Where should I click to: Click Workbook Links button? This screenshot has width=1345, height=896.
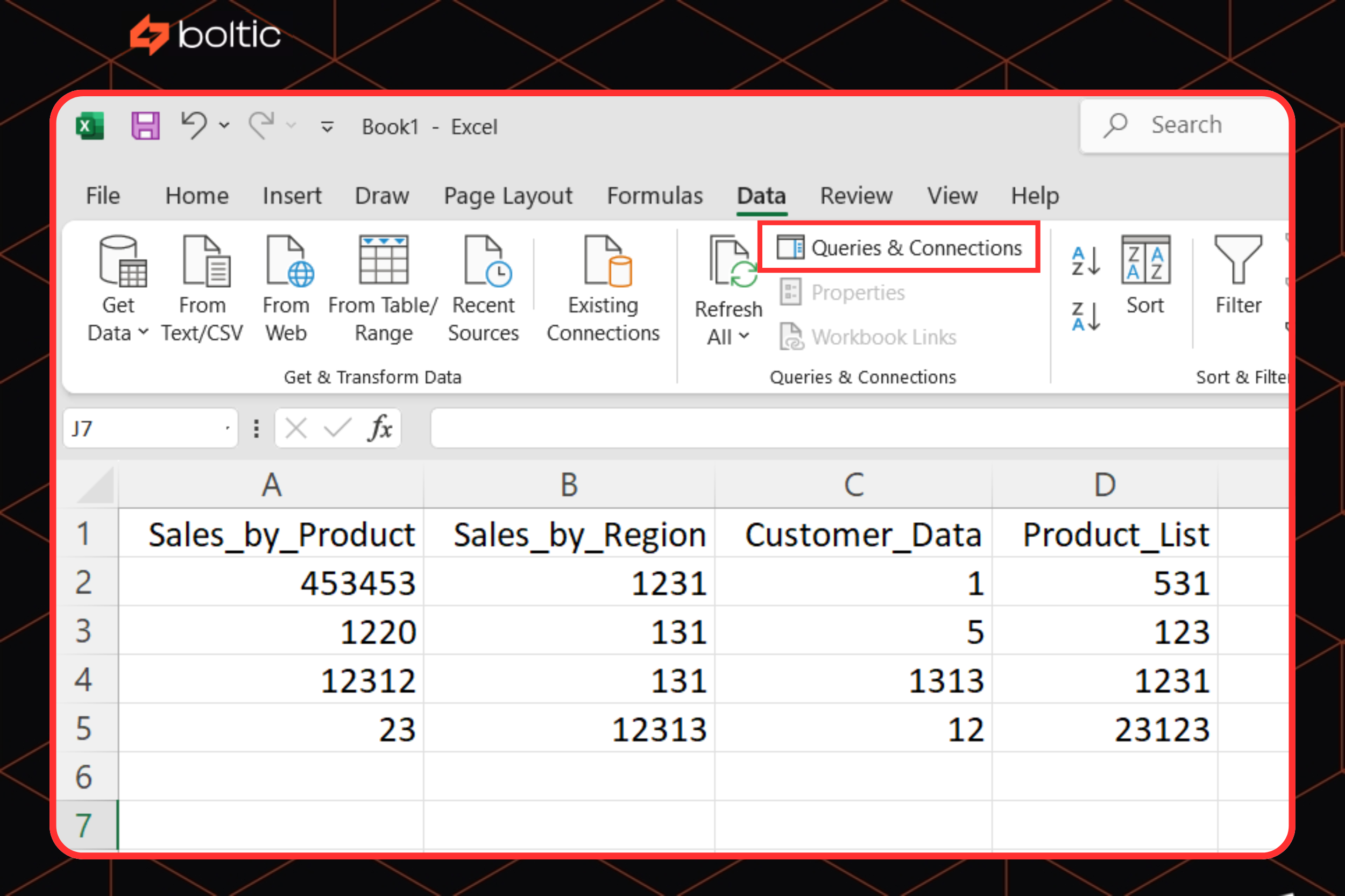click(868, 337)
